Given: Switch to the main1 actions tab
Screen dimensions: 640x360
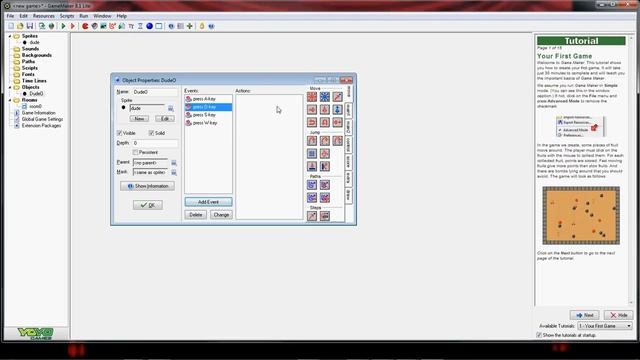Looking at the screenshot, I should coord(349,110).
